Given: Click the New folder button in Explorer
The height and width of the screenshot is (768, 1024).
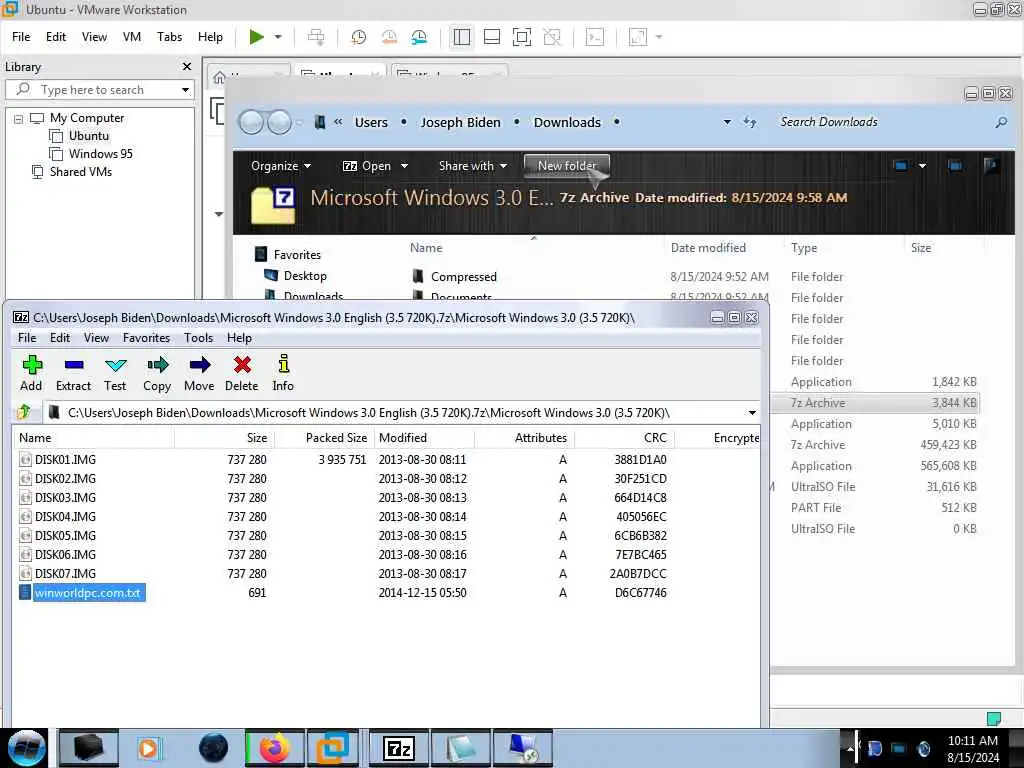Looking at the screenshot, I should (567, 166).
